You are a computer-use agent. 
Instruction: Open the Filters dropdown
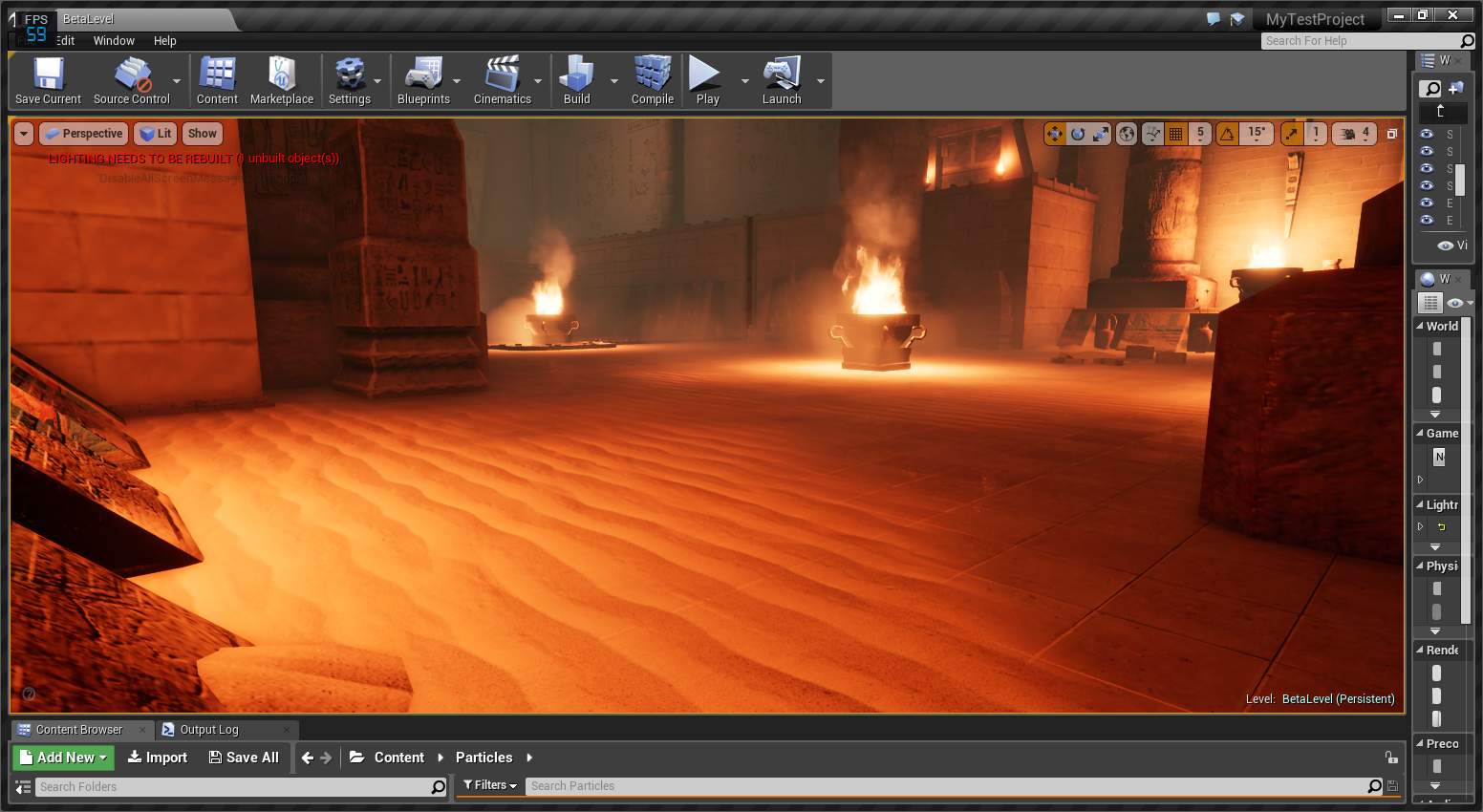tap(490, 785)
